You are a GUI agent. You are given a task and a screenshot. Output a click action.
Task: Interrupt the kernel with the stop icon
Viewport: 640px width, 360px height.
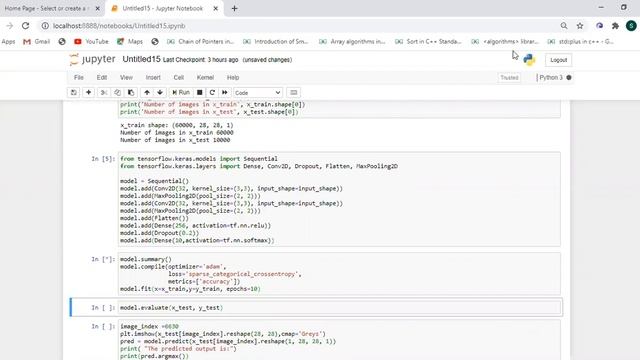point(200,93)
